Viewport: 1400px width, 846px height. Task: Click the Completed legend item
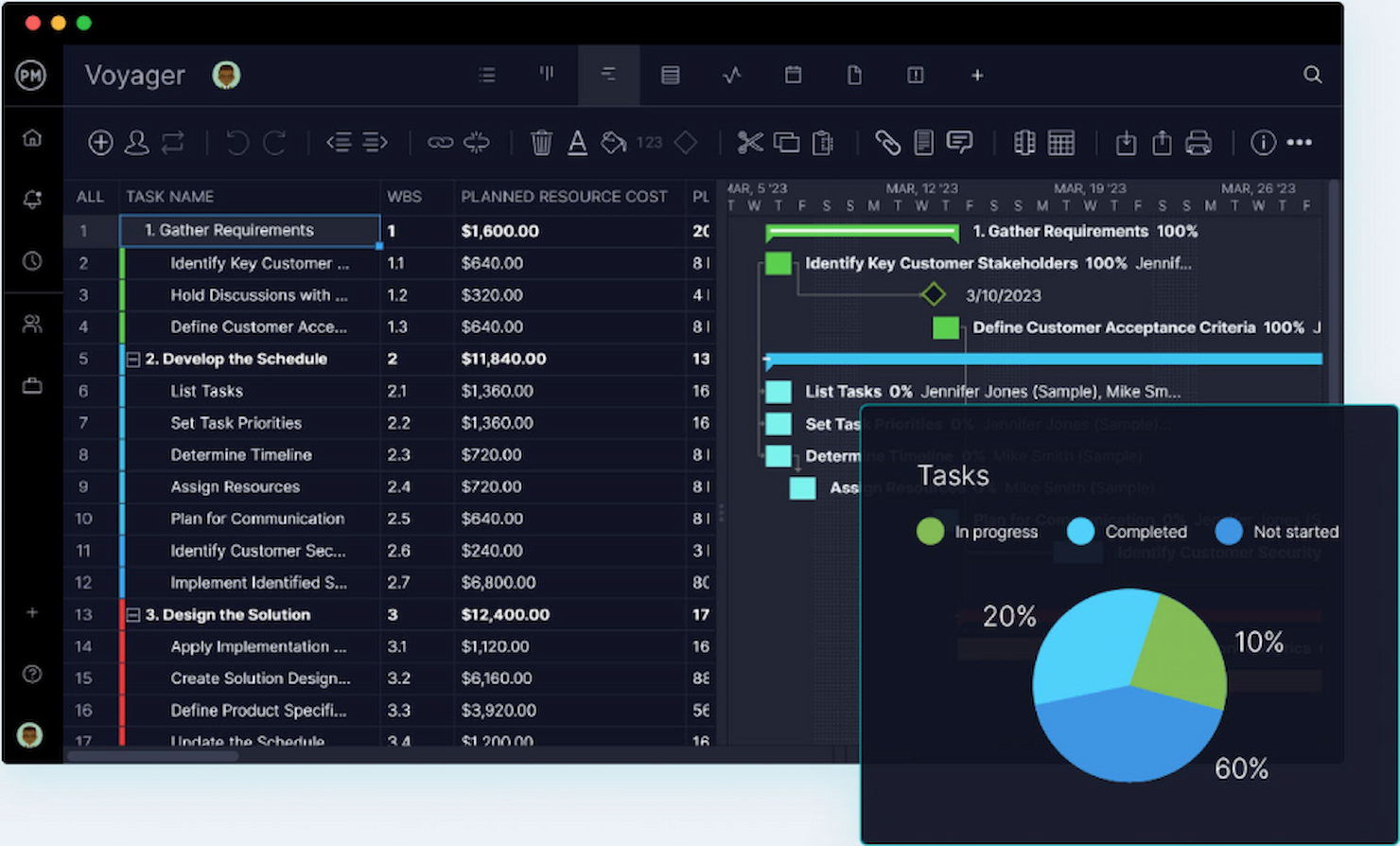coord(1127,532)
